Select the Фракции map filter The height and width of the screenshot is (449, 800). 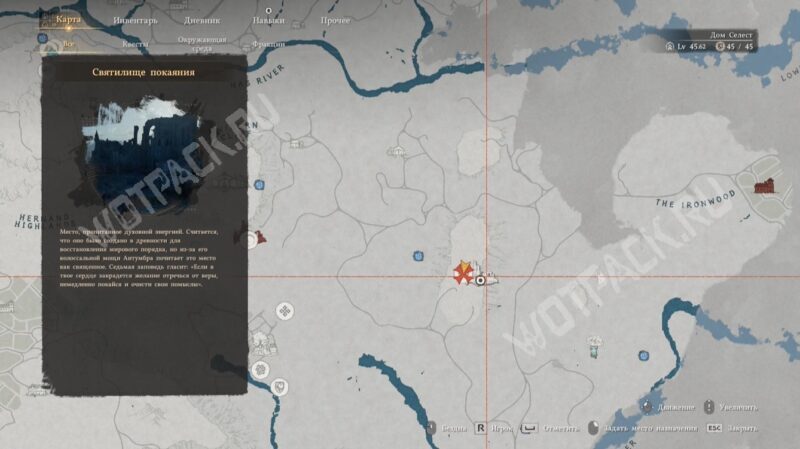pos(268,44)
